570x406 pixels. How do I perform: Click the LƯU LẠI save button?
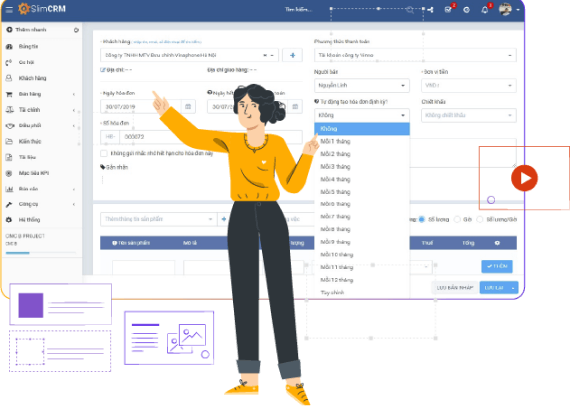pyautogui.click(x=494, y=288)
